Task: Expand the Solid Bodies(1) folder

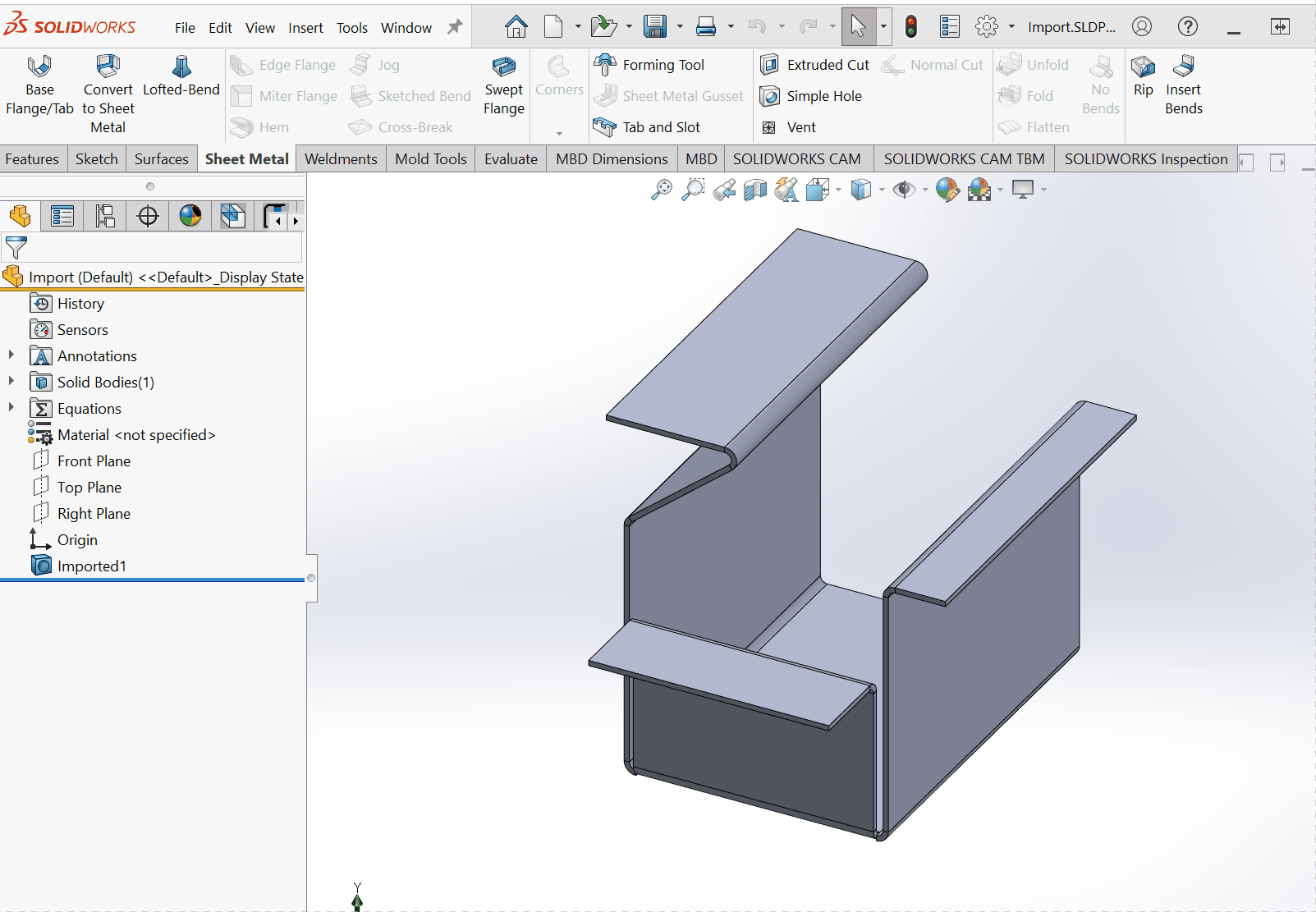Action: click(11, 382)
